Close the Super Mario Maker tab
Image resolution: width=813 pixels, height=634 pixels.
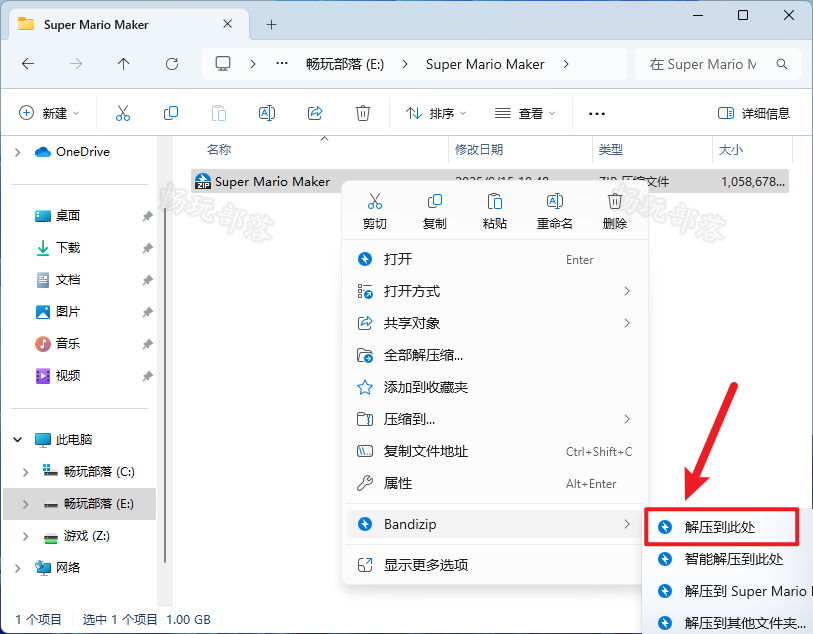click(228, 24)
